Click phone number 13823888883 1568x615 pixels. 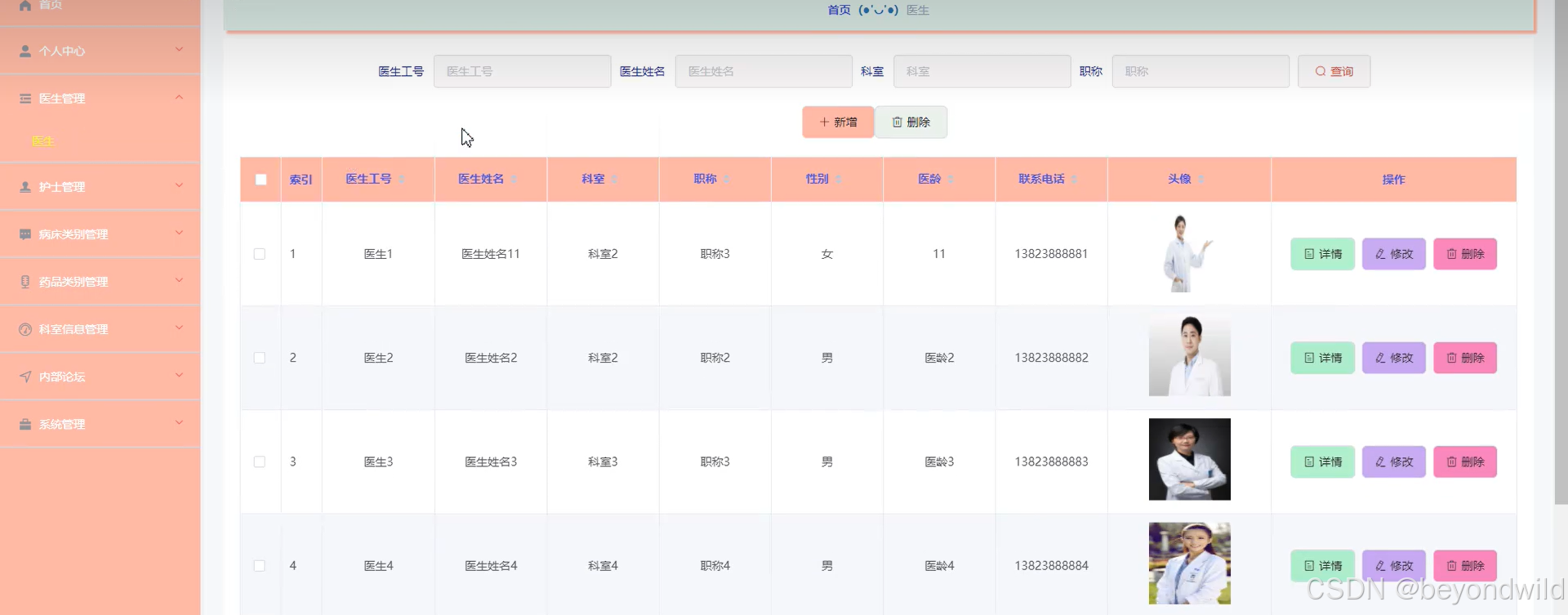[x=1051, y=461]
